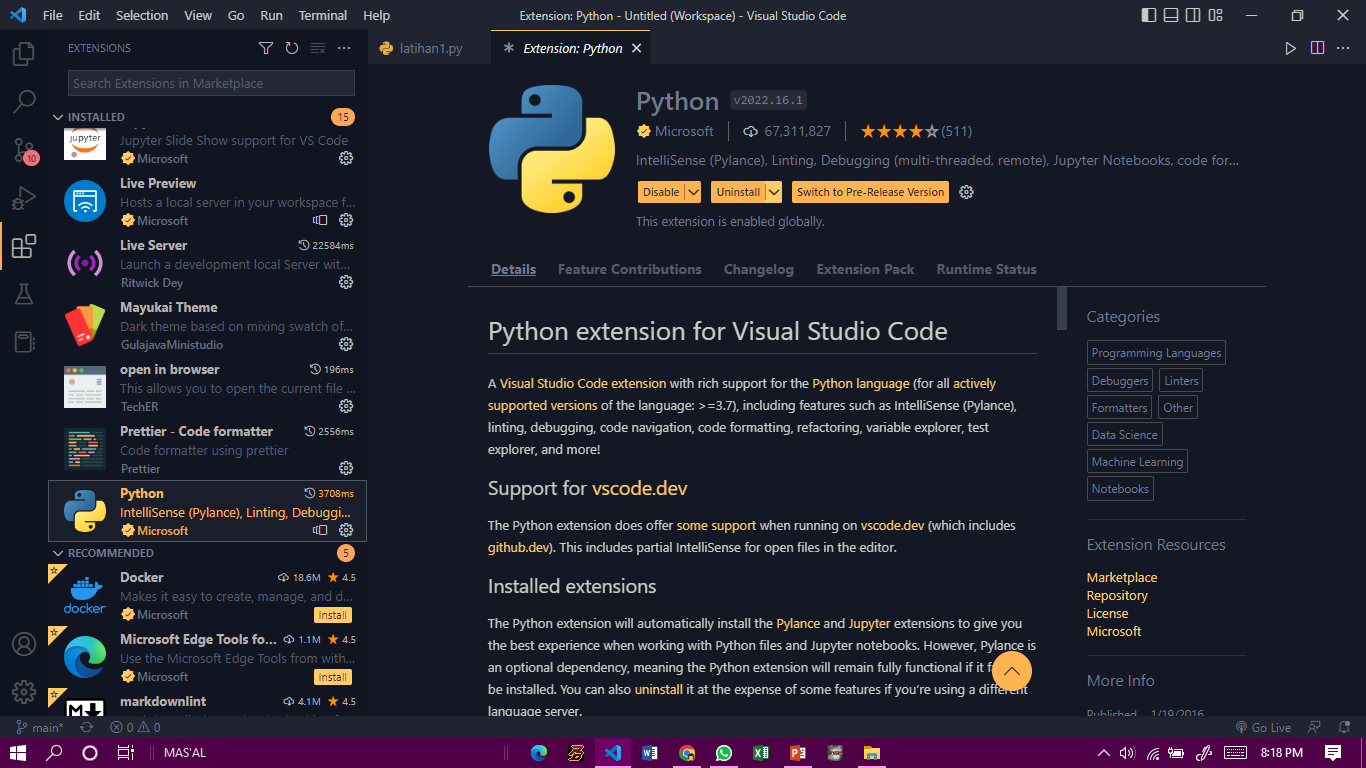The height and width of the screenshot is (768, 1366).
Task: Open the Run and Debug view
Action: pos(24,198)
